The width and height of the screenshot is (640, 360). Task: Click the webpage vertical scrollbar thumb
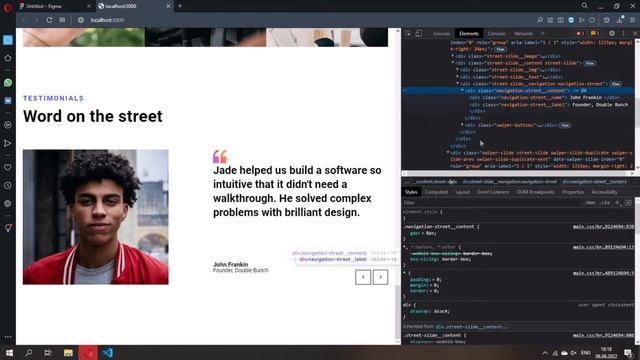click(398, 312)
